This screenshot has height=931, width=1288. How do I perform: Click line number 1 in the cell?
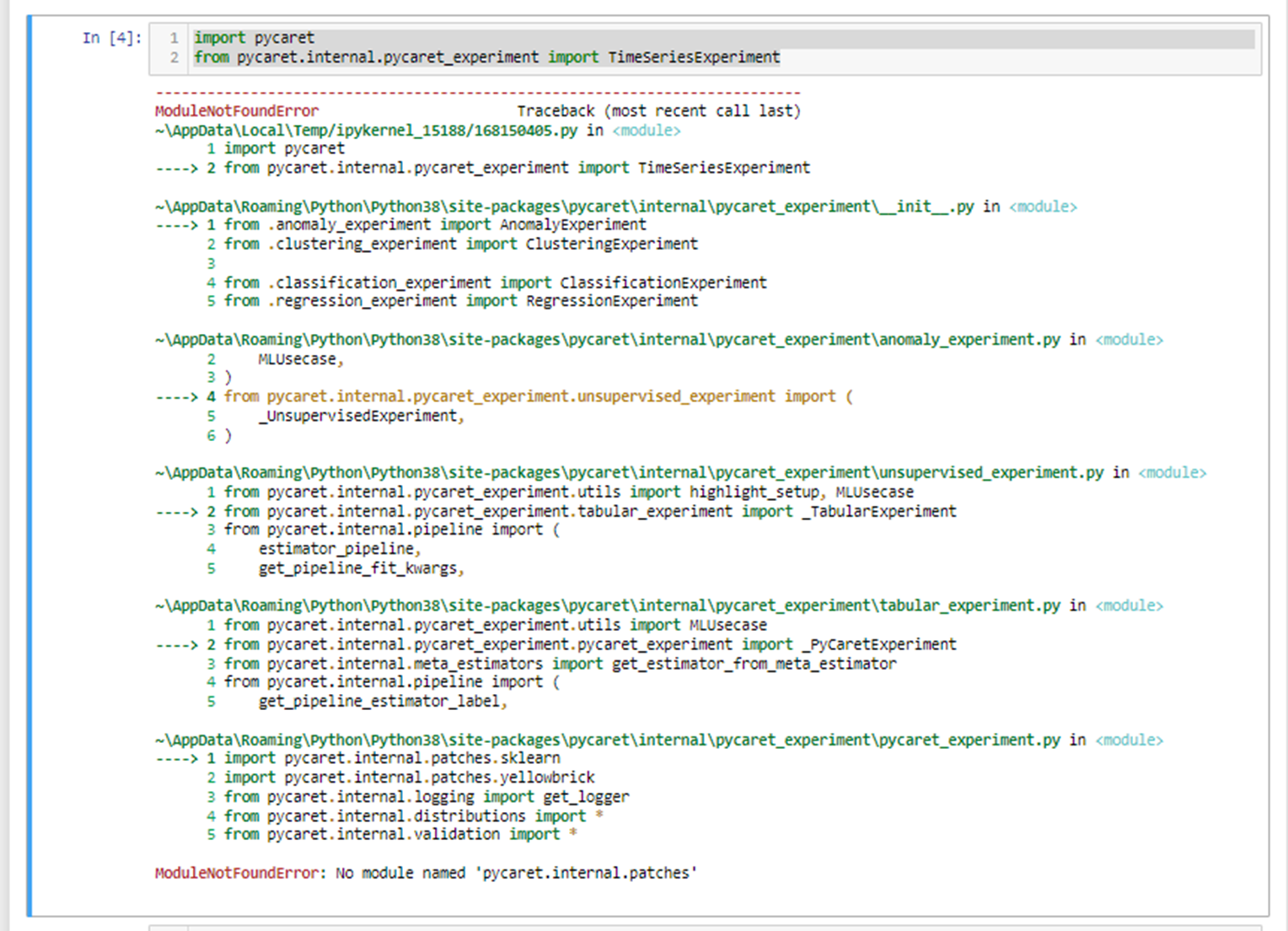coord(173,37)
